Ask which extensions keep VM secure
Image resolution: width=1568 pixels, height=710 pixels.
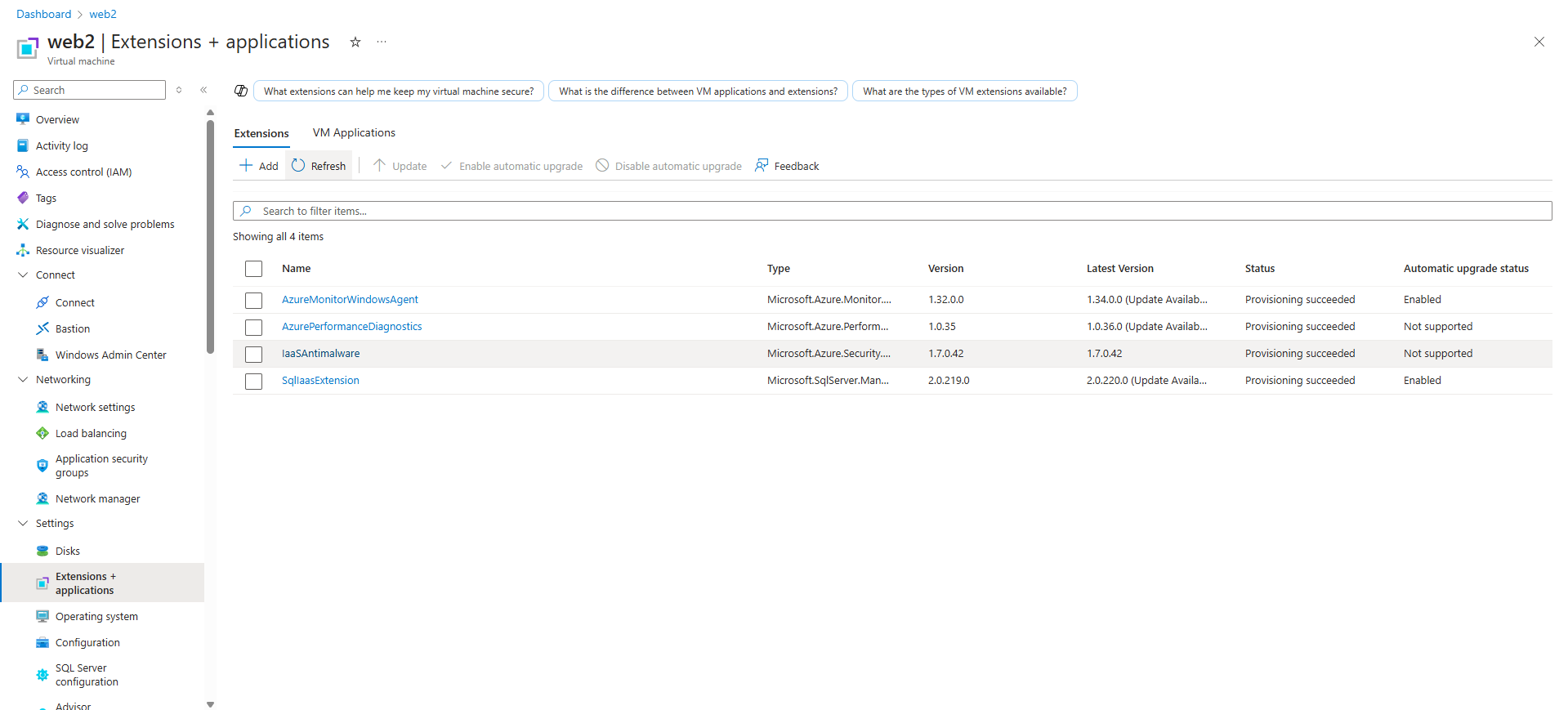click(x=399, y=92)
